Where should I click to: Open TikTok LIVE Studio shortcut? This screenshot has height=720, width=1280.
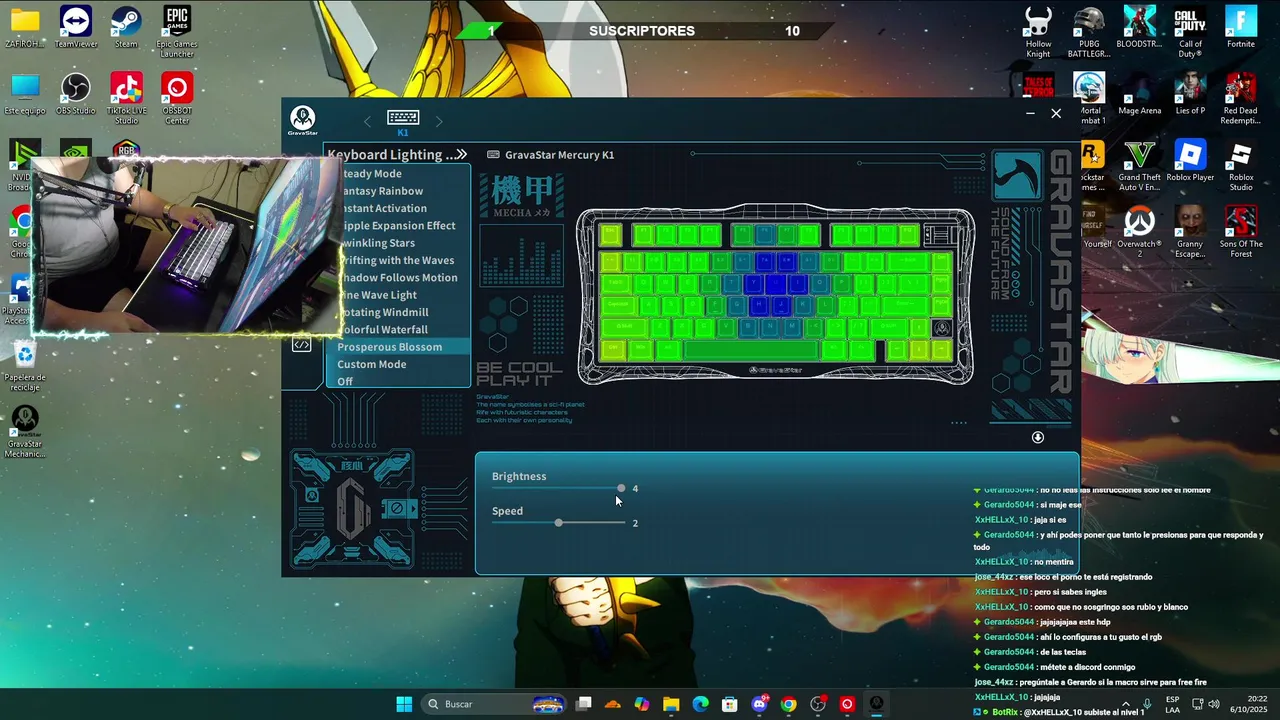pos(126,98)
